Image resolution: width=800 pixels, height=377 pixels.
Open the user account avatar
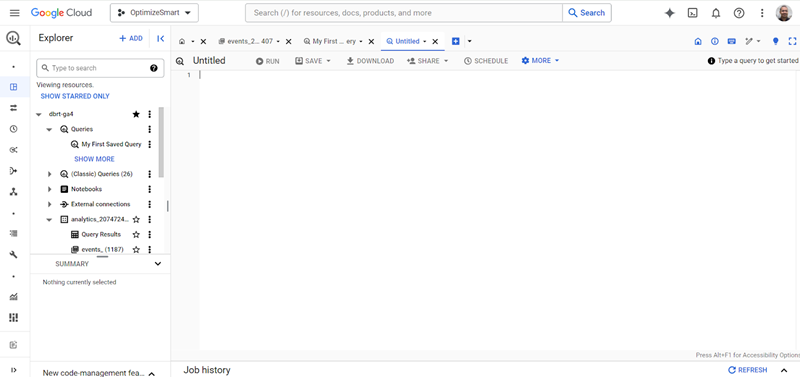pyautogui.click(x=784, y=13)
